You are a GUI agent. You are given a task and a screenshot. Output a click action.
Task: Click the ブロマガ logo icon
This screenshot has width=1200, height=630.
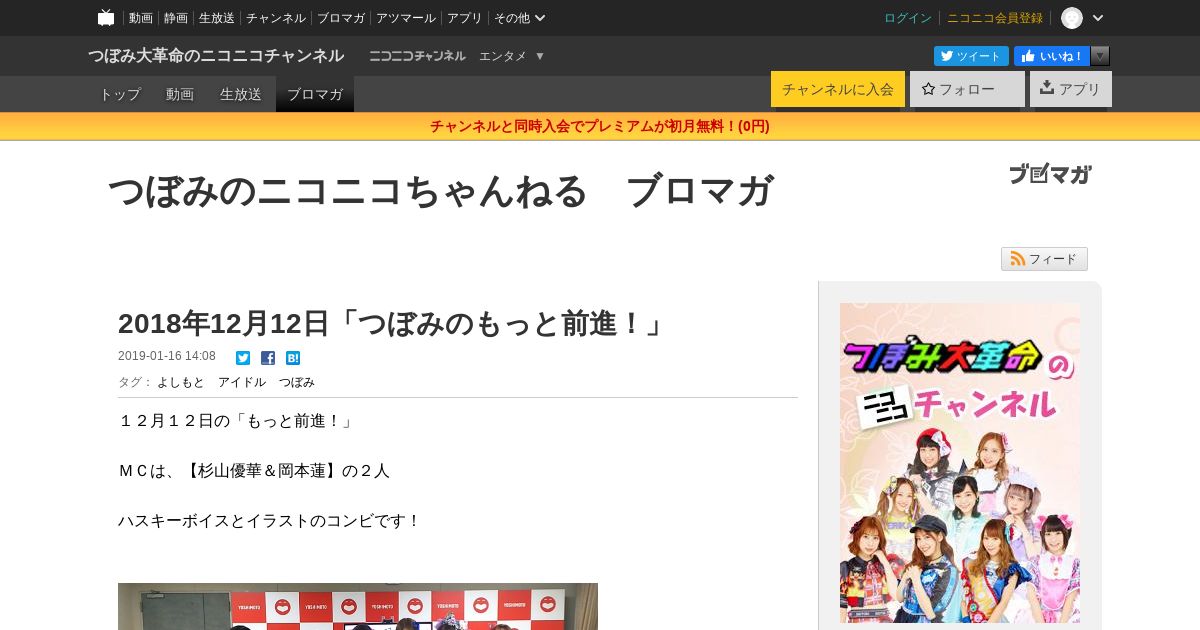click(x=1050, y=174)
